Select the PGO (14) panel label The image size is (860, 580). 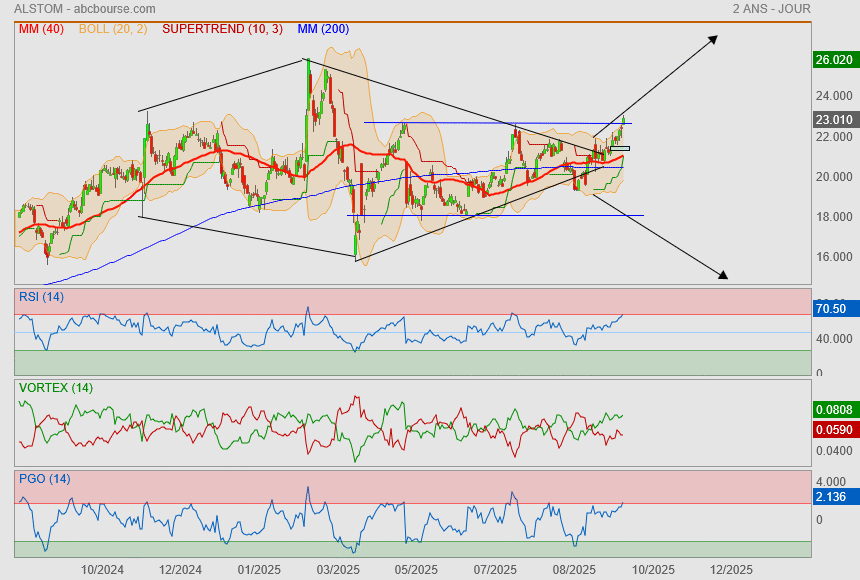(x=43, y=478)
